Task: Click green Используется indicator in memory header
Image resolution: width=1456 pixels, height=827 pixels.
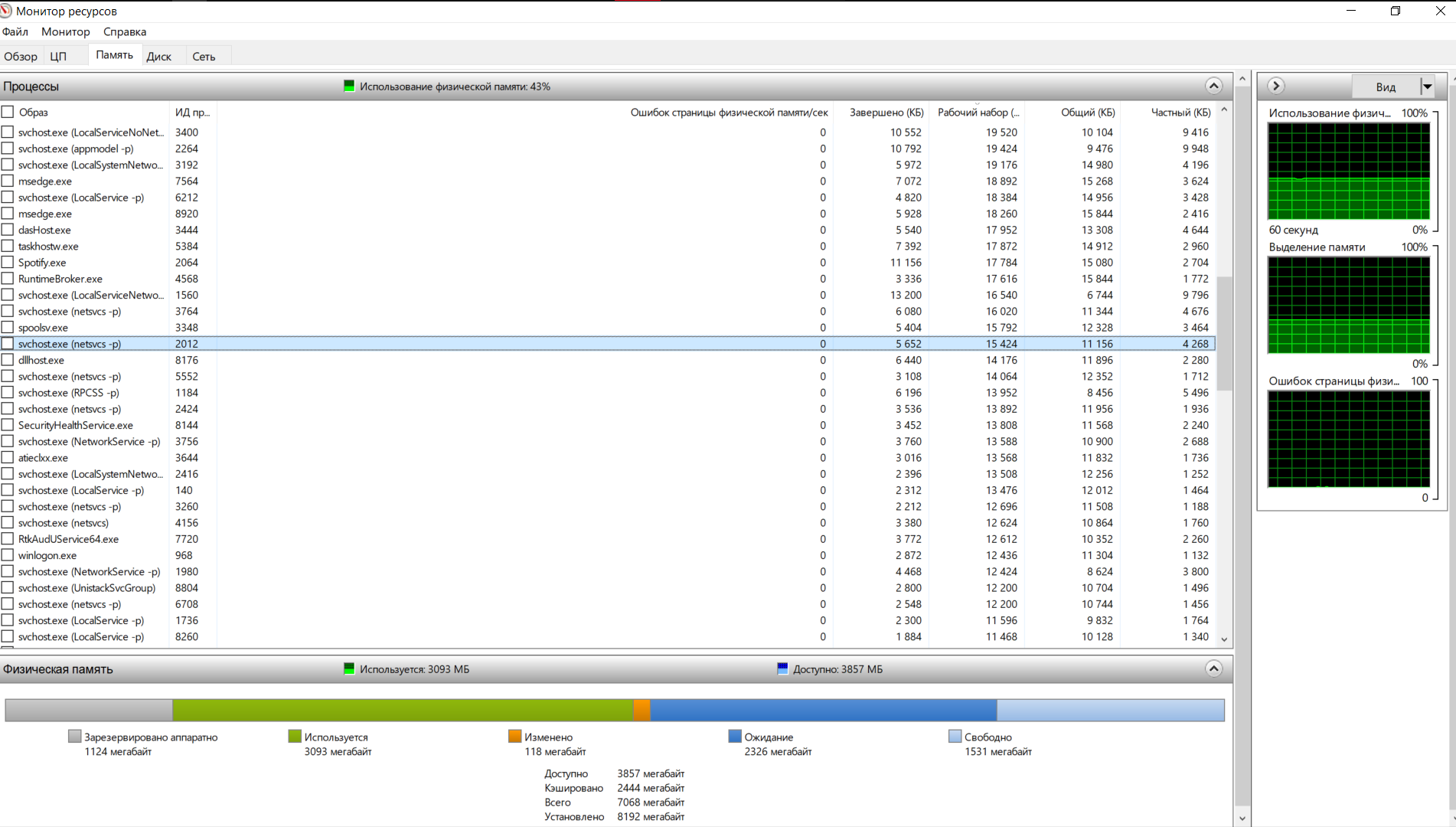Action: pyautogui.click(x=349, y=668)
